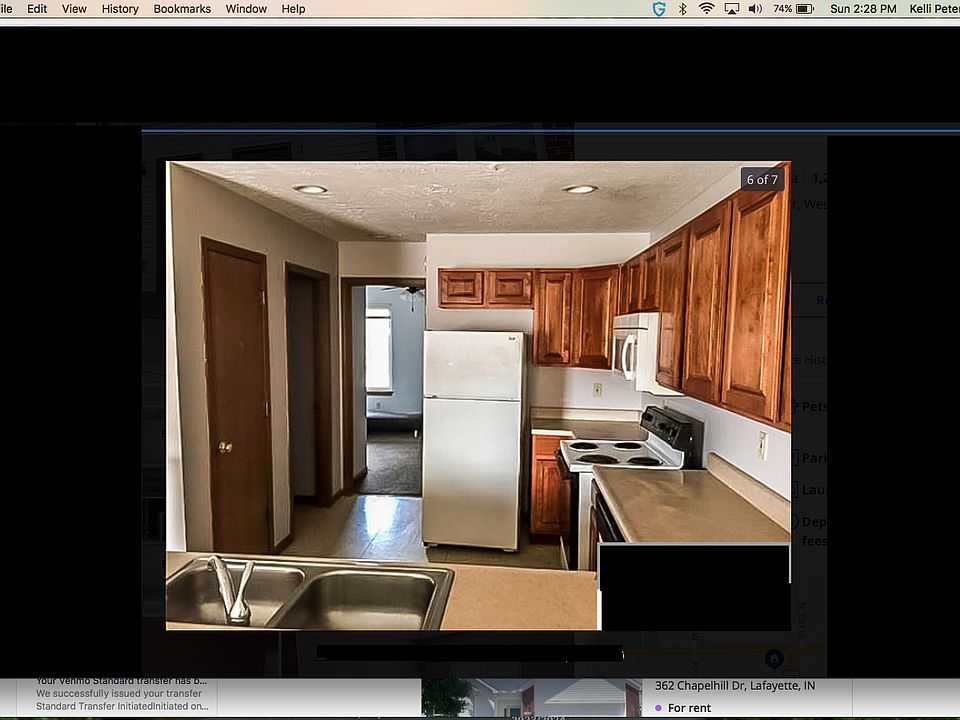Image resolution: width=960 pixels, height=720 pixels.
Task: Open the Wi-Fi status menu
Action: click(707, 9)
